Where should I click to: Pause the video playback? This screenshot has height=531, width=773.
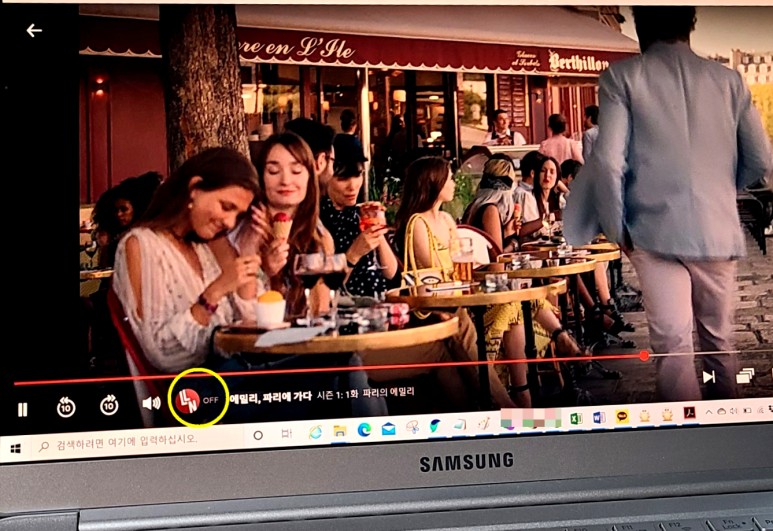(x=23, y=409)
